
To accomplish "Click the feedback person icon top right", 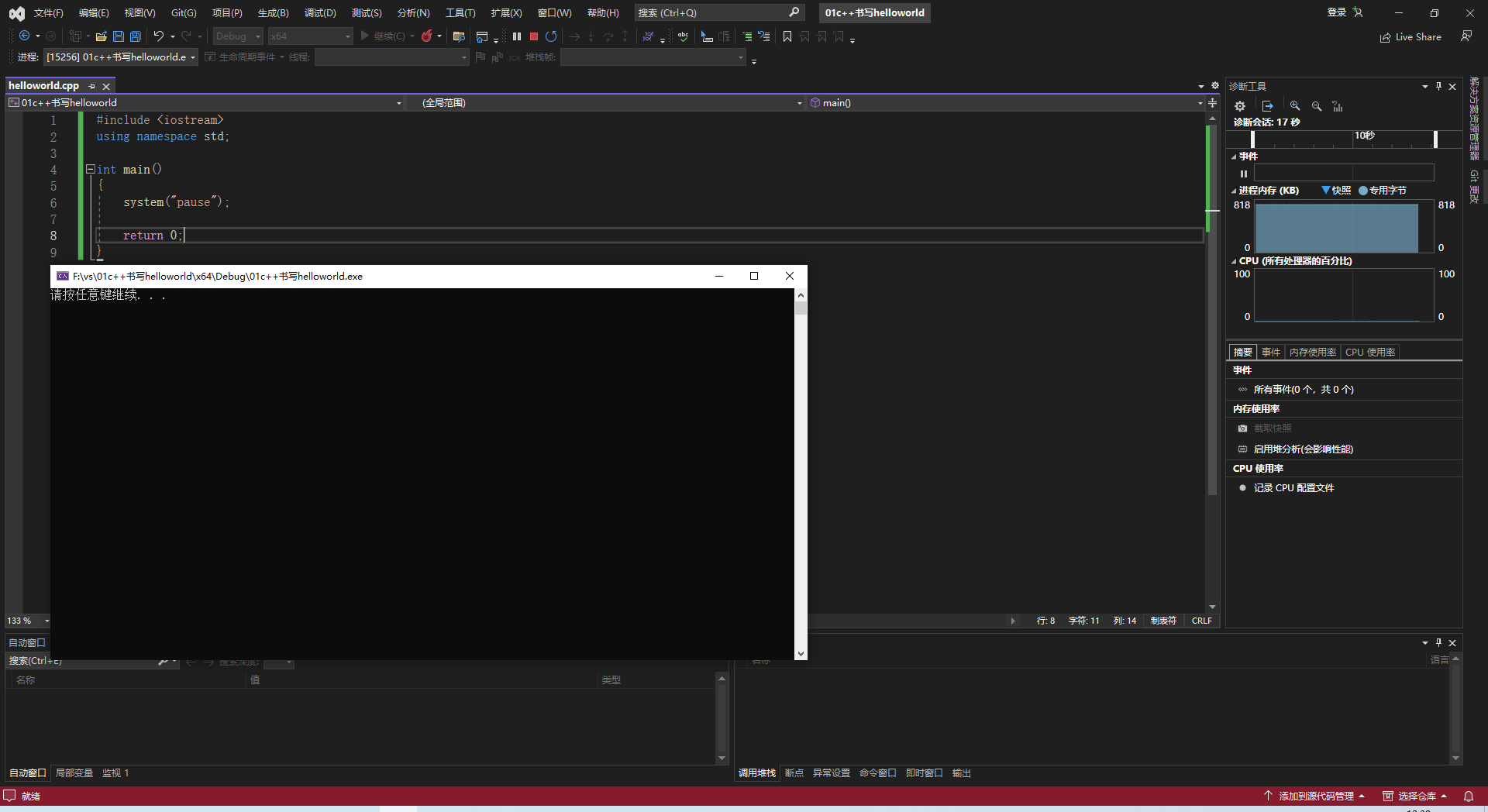I will (1466, 36).
